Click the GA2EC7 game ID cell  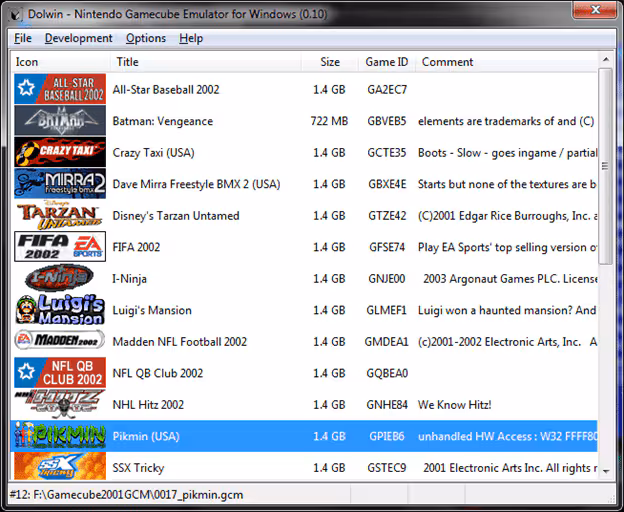(387, 90)
